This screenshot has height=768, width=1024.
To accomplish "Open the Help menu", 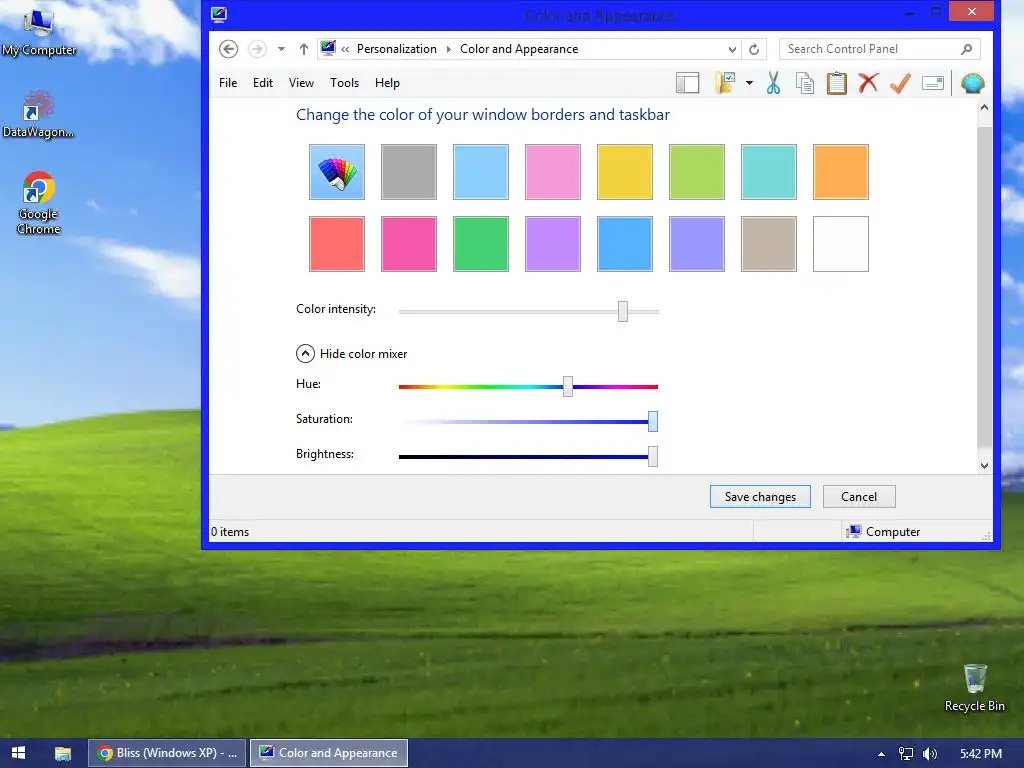I will point(387,83).
